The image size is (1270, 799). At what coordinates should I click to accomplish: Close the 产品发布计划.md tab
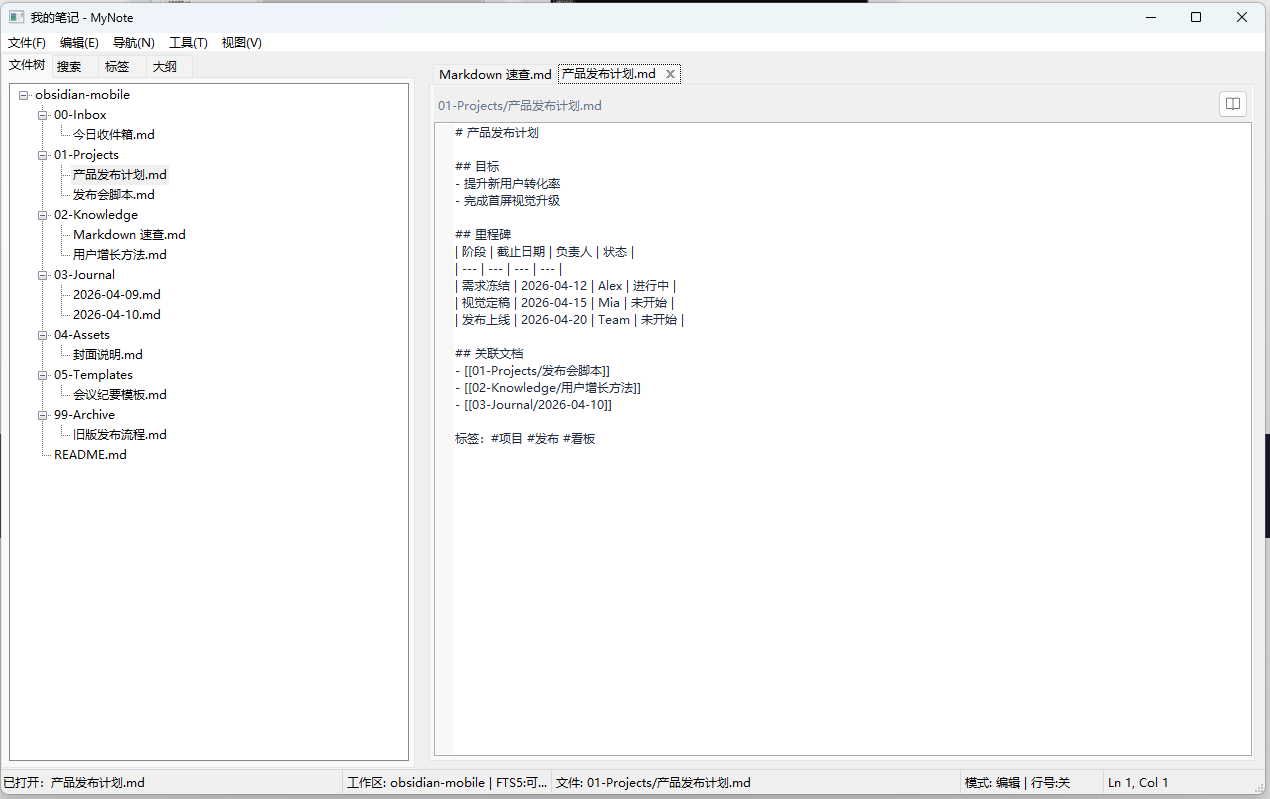point(671,74)
